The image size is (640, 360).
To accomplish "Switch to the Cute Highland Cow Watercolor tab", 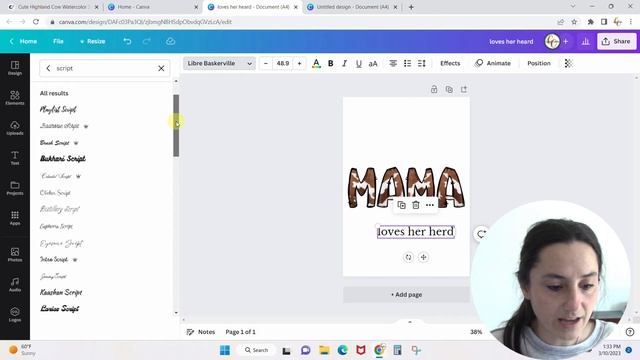I will (53, 7).
